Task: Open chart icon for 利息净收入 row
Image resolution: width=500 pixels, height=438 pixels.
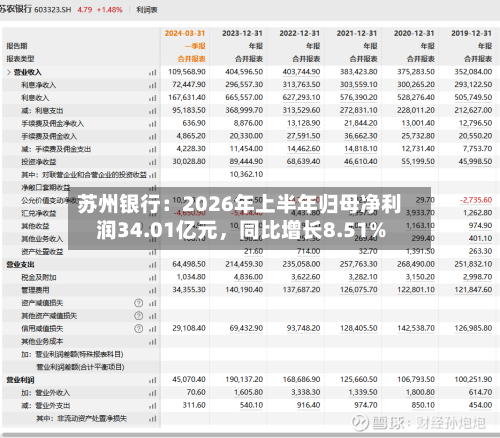Action: pyautogui.click(x=152, y=85)
